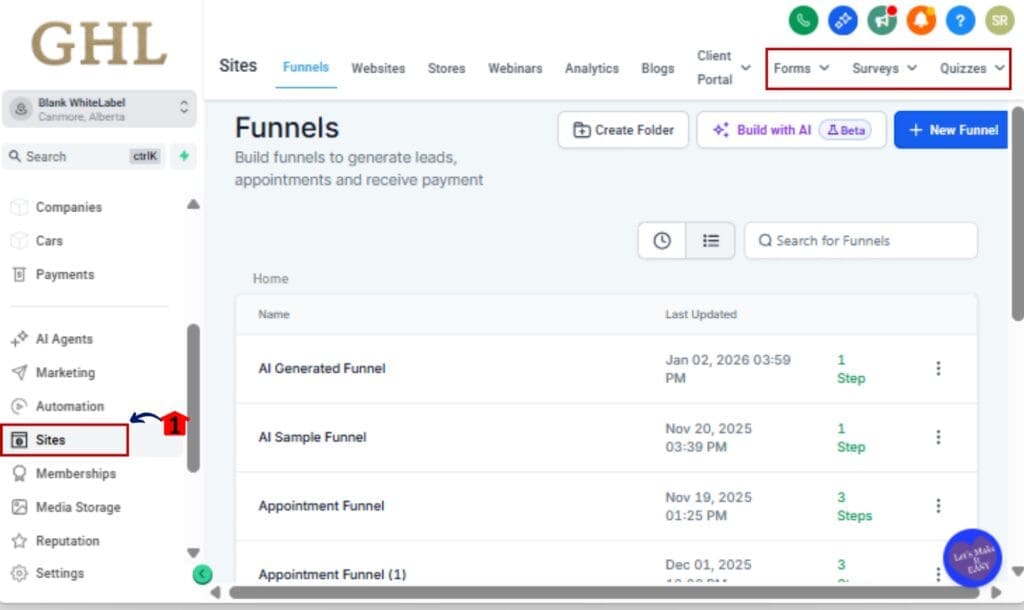Expand the Client Portal dropdown
1024x610 pixels.
coord(724,68)
